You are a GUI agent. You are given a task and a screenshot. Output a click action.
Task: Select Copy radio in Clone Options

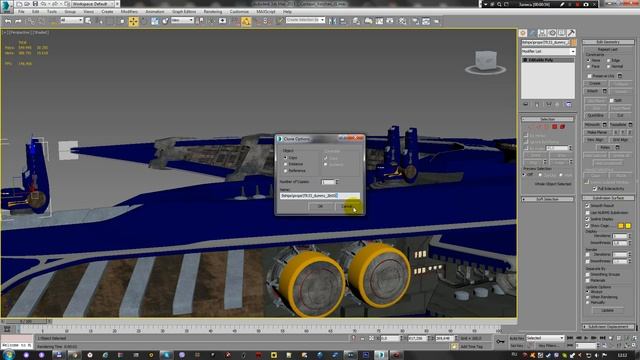(x=286, y=158)
